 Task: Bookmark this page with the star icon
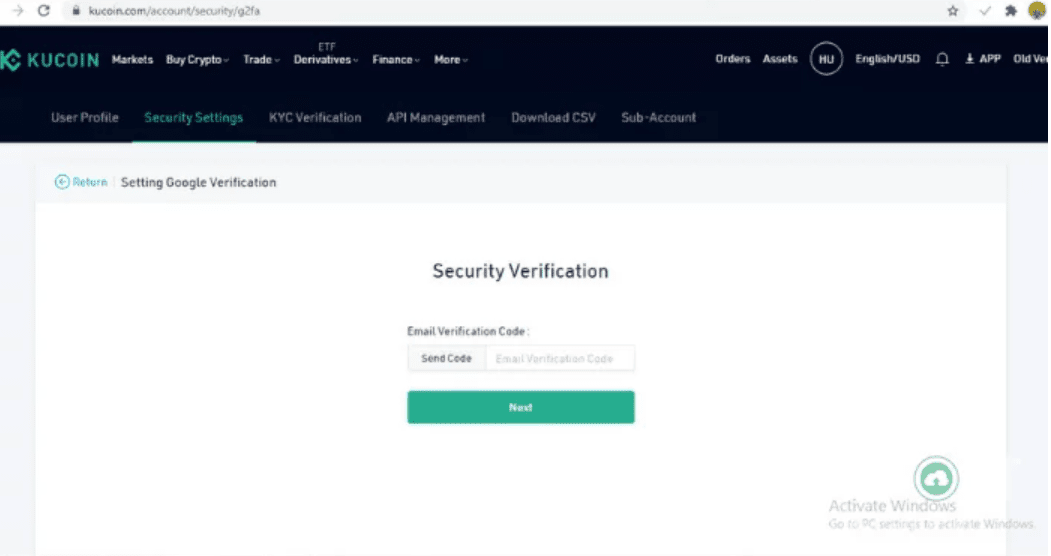click(x=953, y=10)
